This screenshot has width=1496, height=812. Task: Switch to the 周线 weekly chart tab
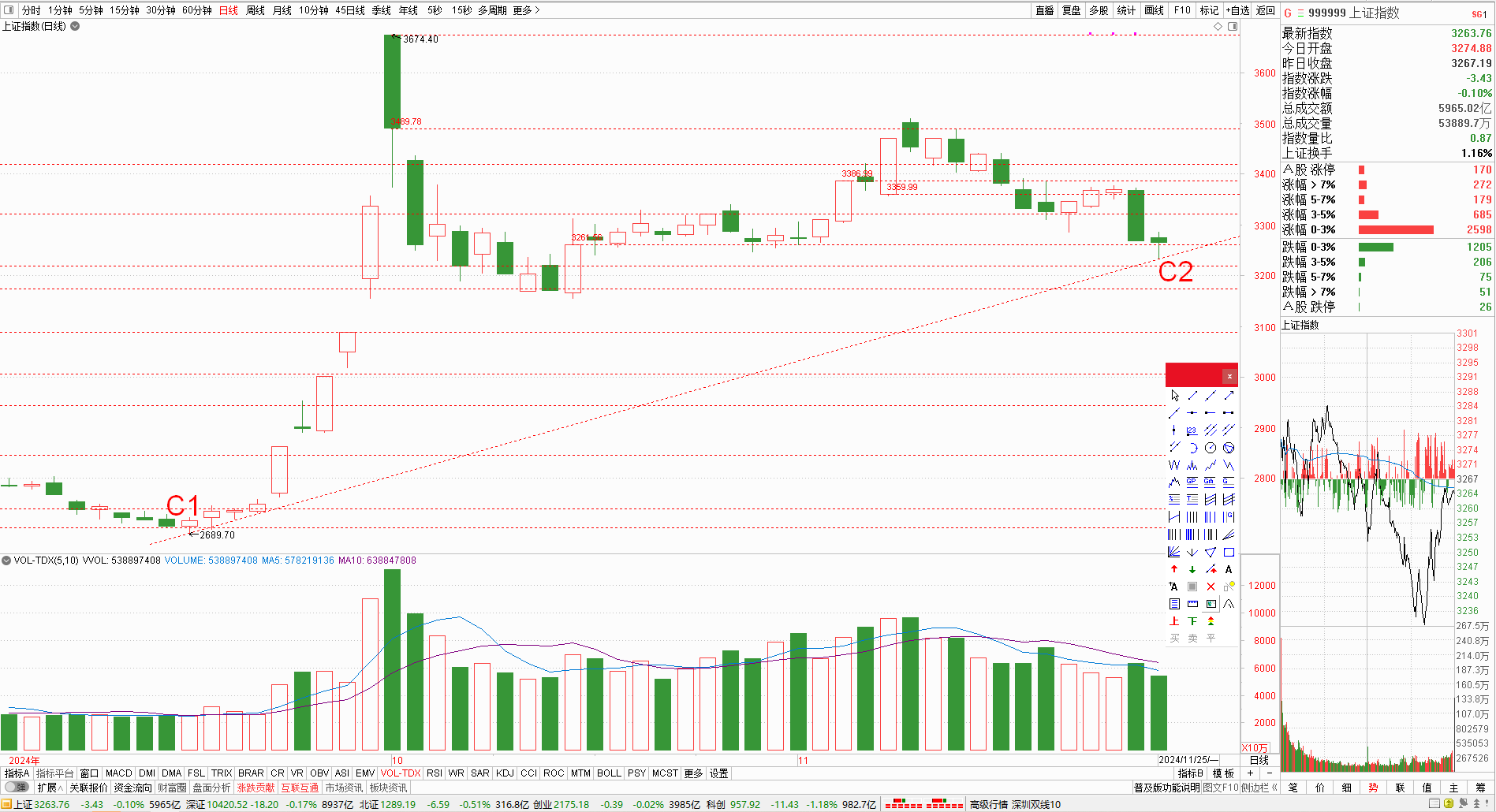click(256, 10)
